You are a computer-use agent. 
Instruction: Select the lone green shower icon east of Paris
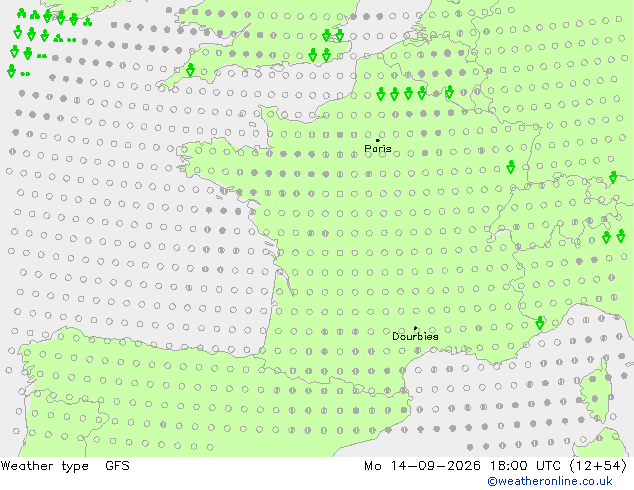[x=511, y=167]
